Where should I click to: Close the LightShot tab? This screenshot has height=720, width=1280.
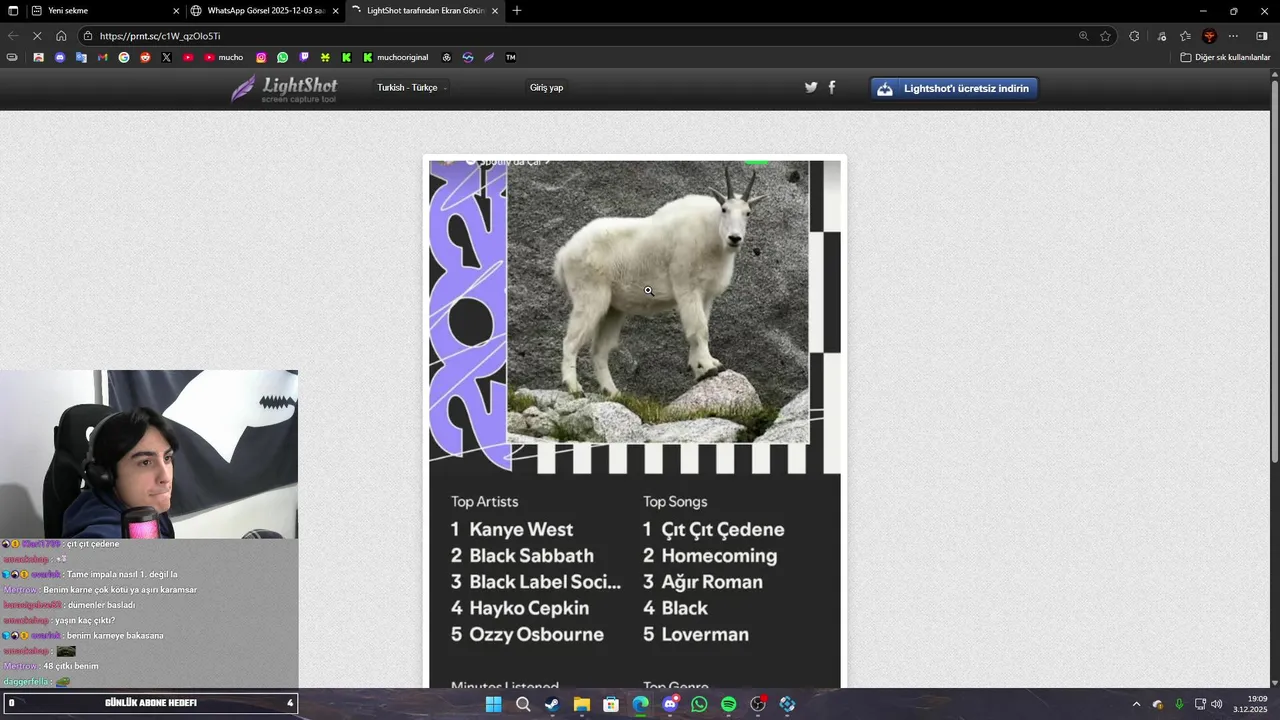point(495,11)
